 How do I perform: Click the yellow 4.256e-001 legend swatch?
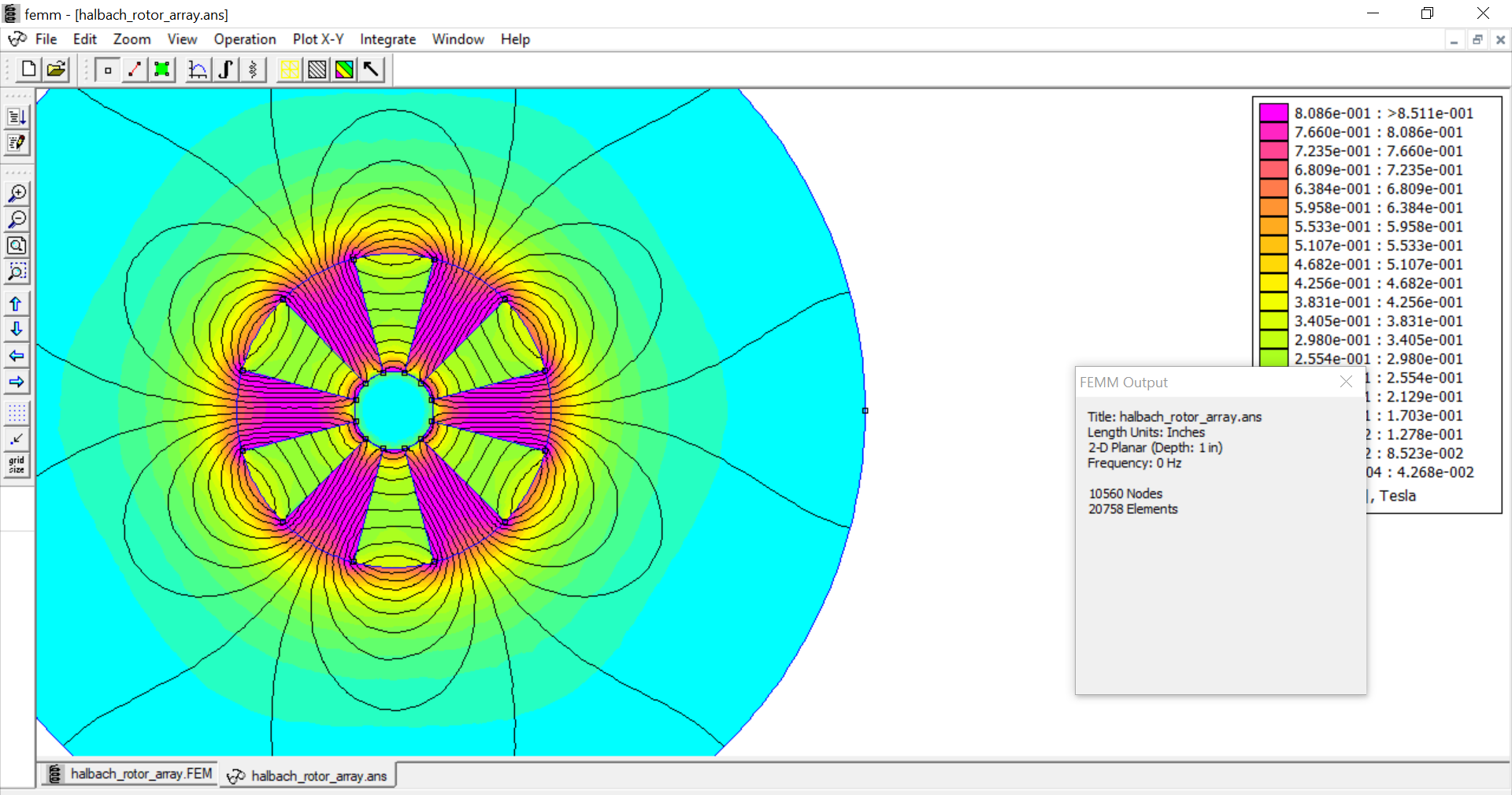coord(1273,283)
